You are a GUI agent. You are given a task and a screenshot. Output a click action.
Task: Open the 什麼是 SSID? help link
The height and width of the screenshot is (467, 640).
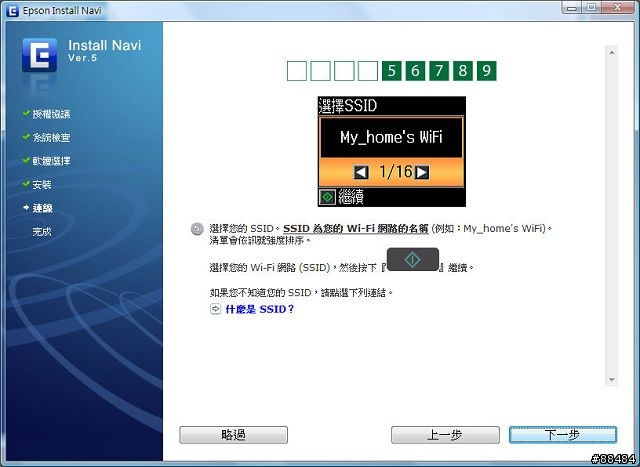[260, 309]
